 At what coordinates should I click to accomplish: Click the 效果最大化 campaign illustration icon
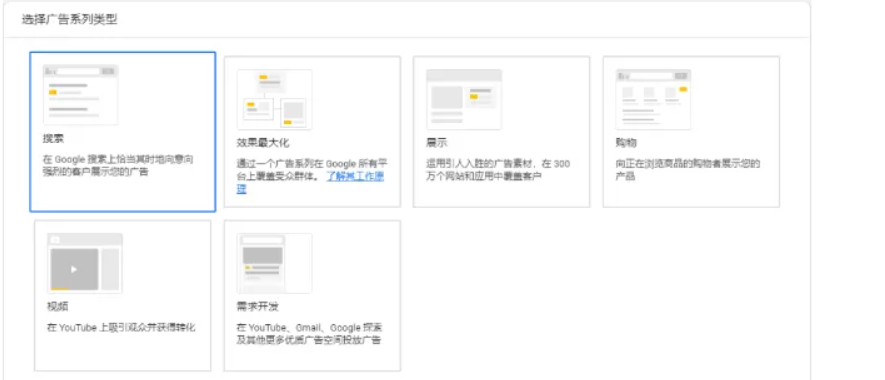(274, 99)
